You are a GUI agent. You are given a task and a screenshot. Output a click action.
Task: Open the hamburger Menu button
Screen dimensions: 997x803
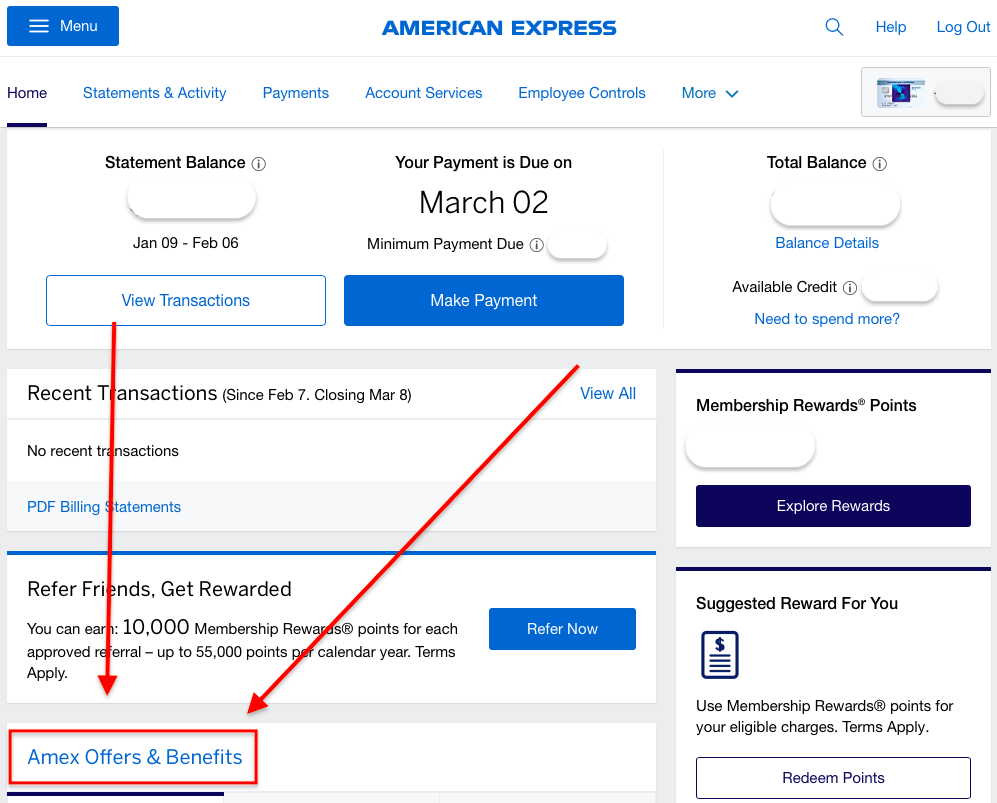pyautogui.click(x=63, y=26)
